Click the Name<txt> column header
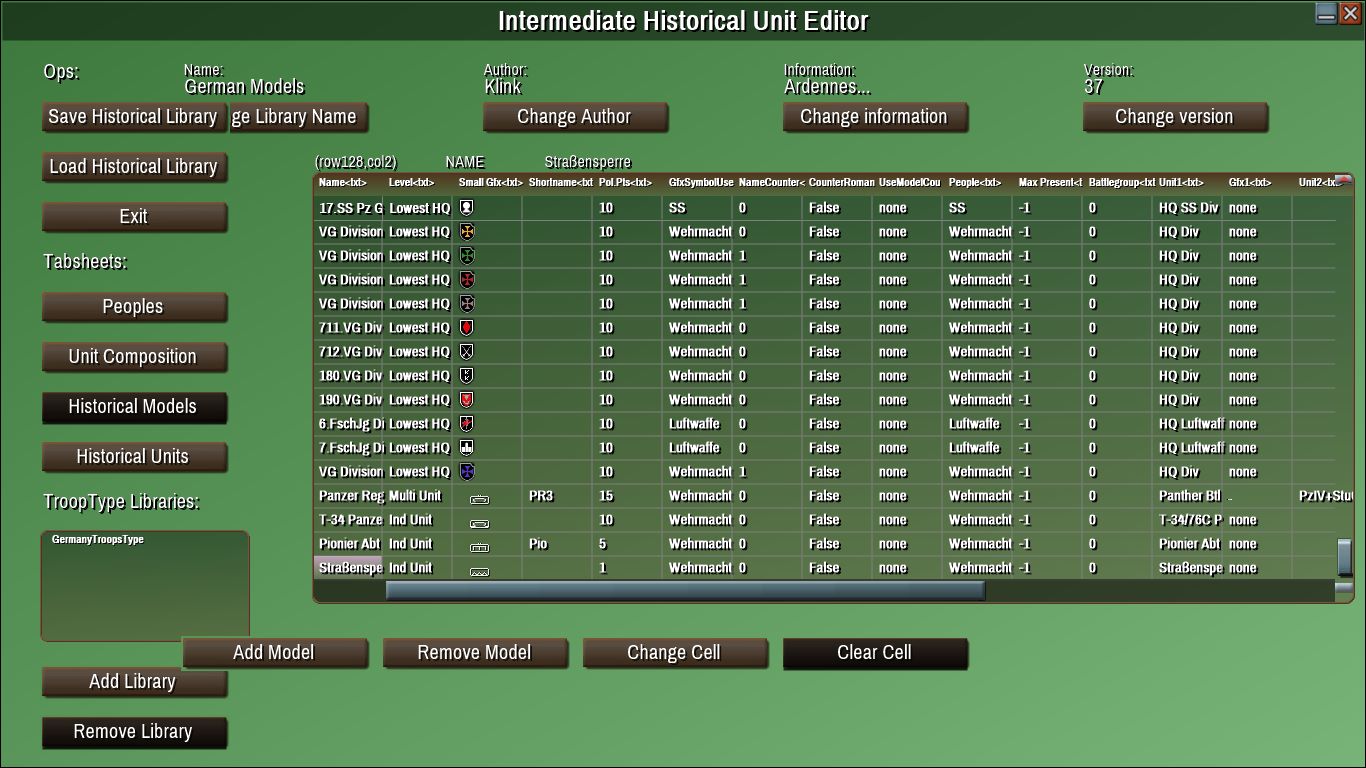The image size is (1366, 768). (343, 183)
